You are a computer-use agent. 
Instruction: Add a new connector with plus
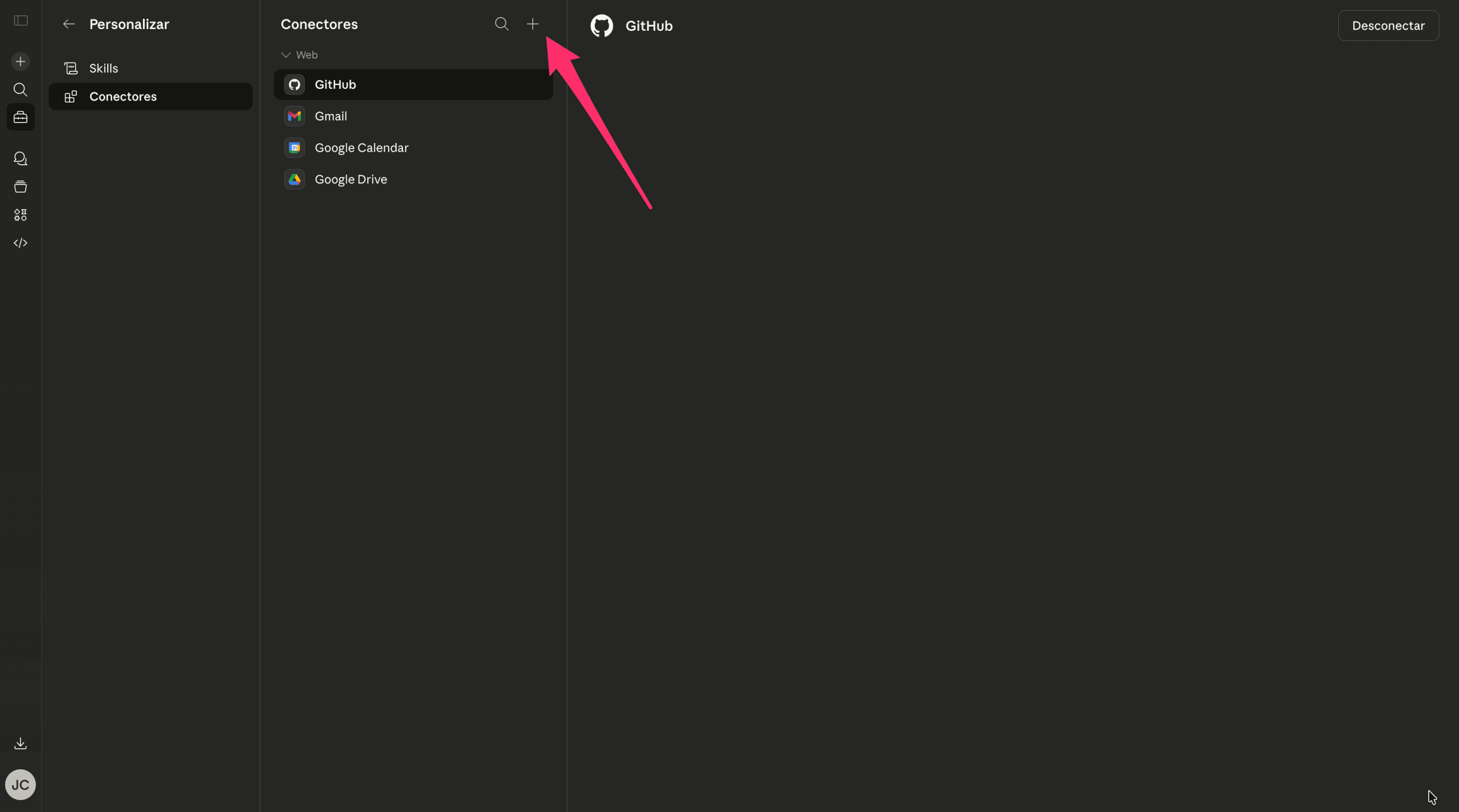coord(532,24)
